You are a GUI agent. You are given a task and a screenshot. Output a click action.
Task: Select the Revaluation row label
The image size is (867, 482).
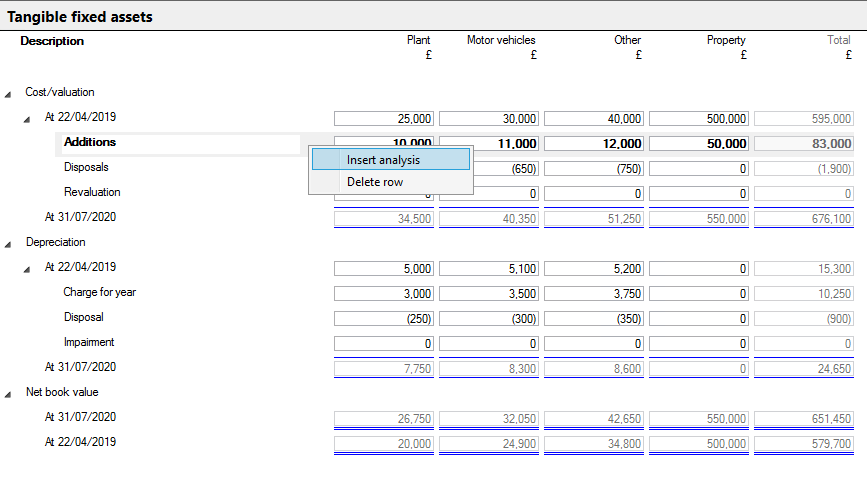point(92,192)
